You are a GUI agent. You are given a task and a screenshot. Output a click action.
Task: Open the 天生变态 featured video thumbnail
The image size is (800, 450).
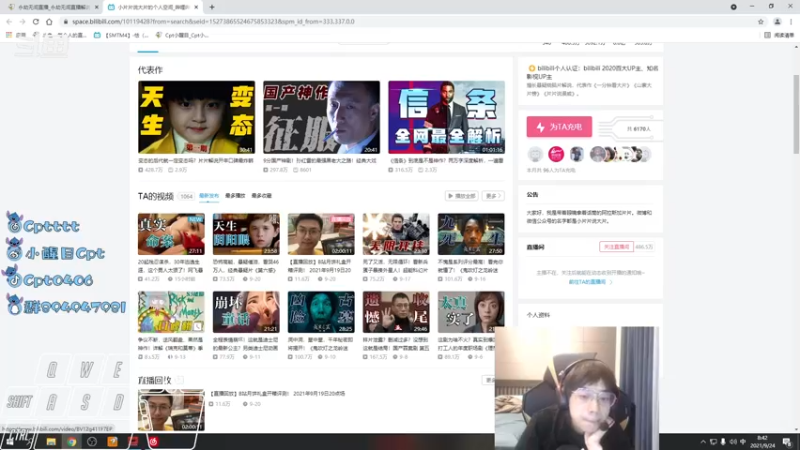(x=196, y=117)
